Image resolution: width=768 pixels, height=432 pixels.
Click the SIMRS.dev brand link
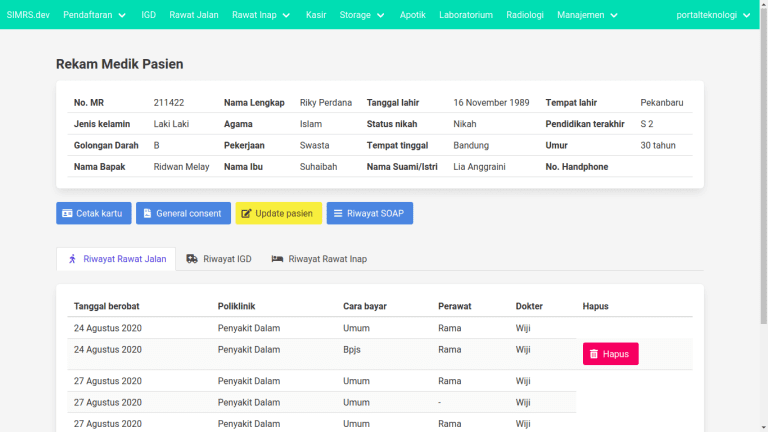[28, 15]
